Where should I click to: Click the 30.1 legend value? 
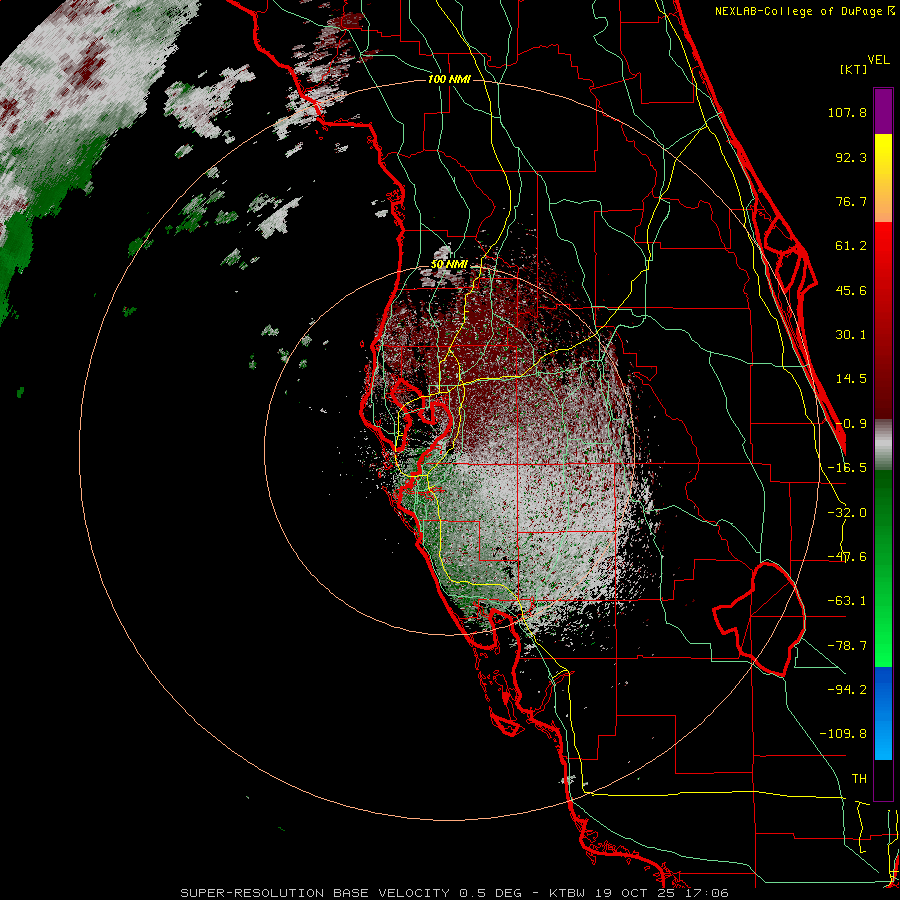coord(851,335)
